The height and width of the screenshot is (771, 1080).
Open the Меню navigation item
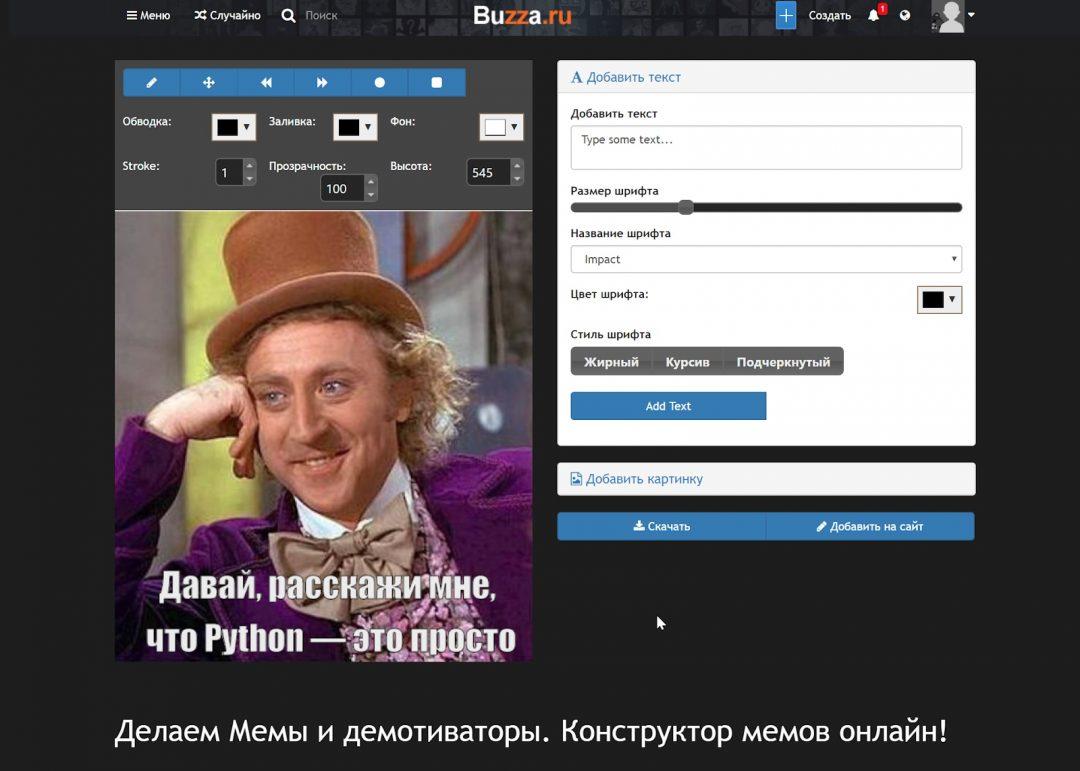[x=150, y=15]
